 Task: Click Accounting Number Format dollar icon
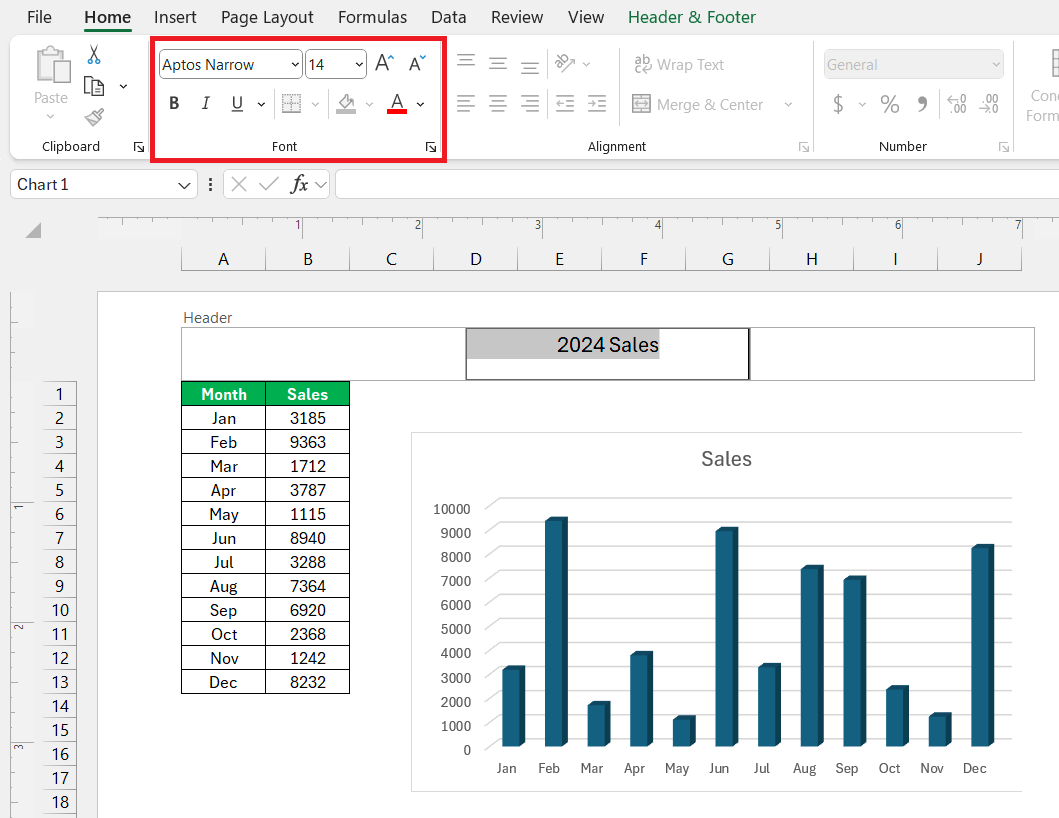[x=838, y=104]
